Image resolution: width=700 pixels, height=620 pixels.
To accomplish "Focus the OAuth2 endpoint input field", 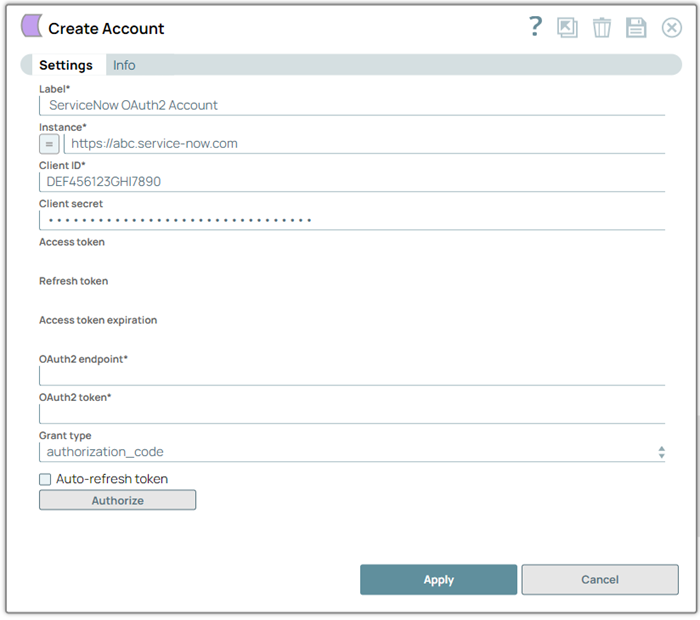I will 352,376.
